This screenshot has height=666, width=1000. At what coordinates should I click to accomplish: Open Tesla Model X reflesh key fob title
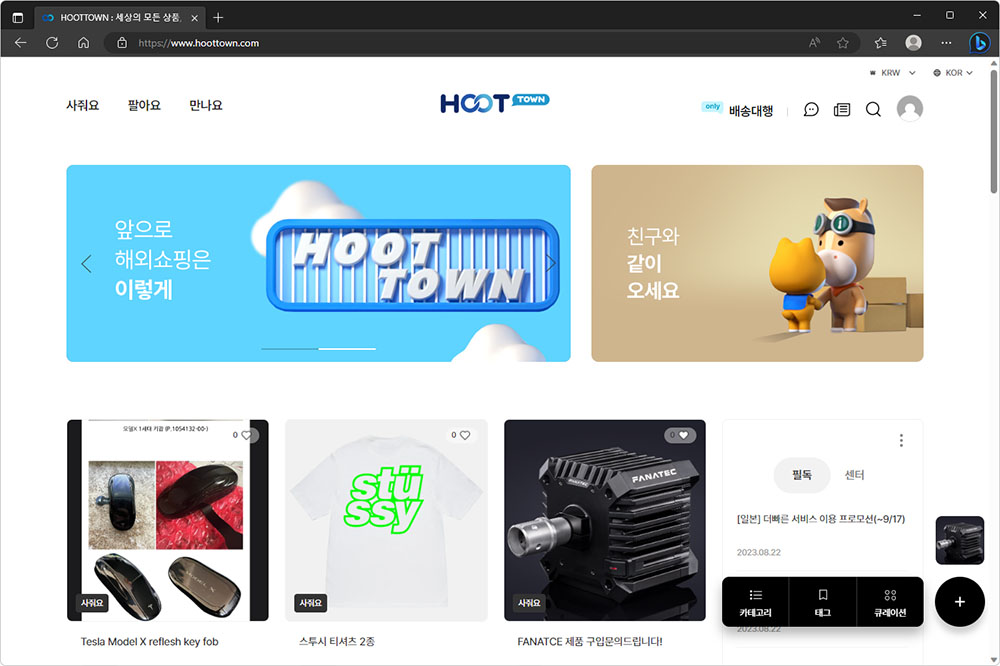point(149,642)
